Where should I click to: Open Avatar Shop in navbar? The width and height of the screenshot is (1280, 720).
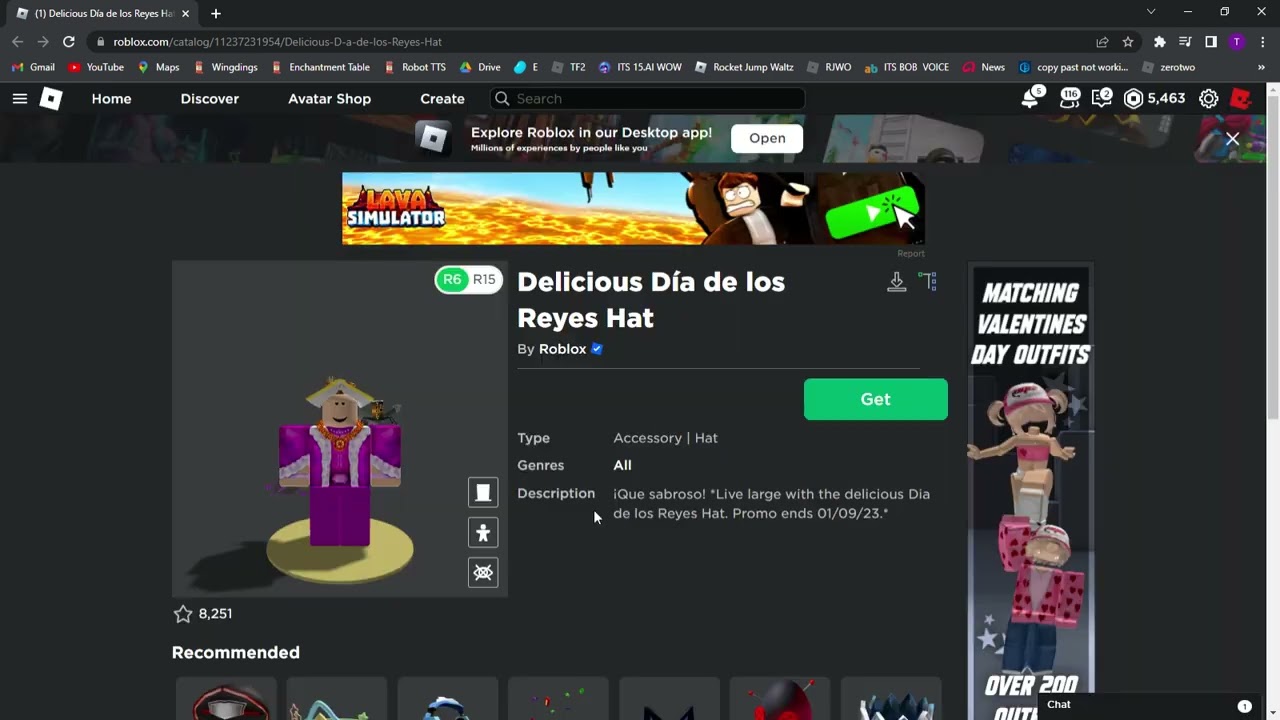tap(329, 98)
